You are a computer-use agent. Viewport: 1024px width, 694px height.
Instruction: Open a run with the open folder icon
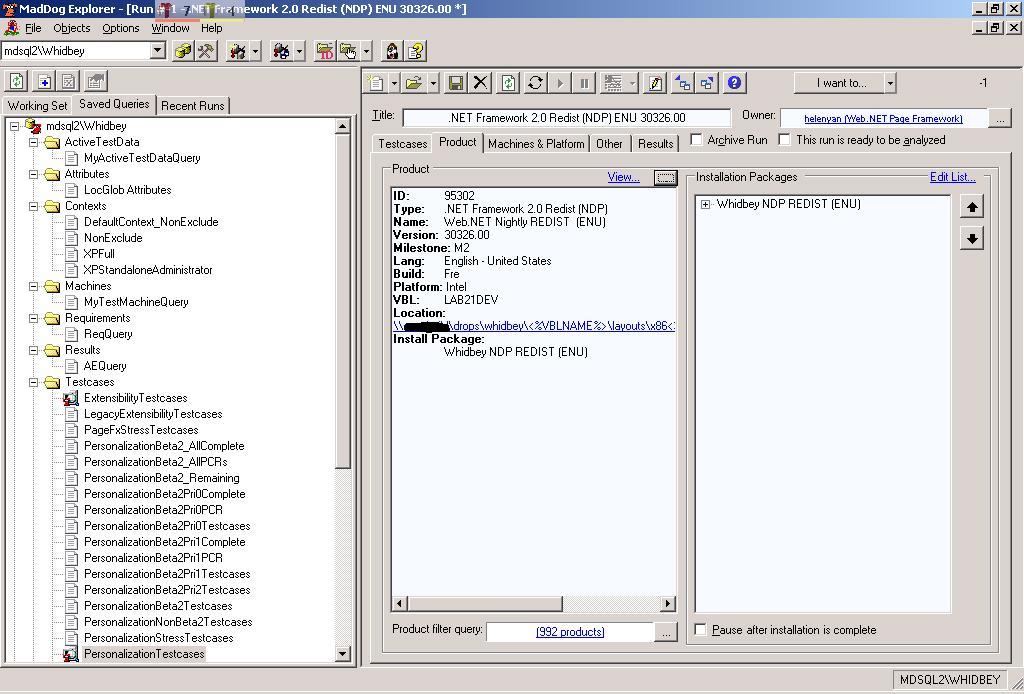tap(413, 83)
